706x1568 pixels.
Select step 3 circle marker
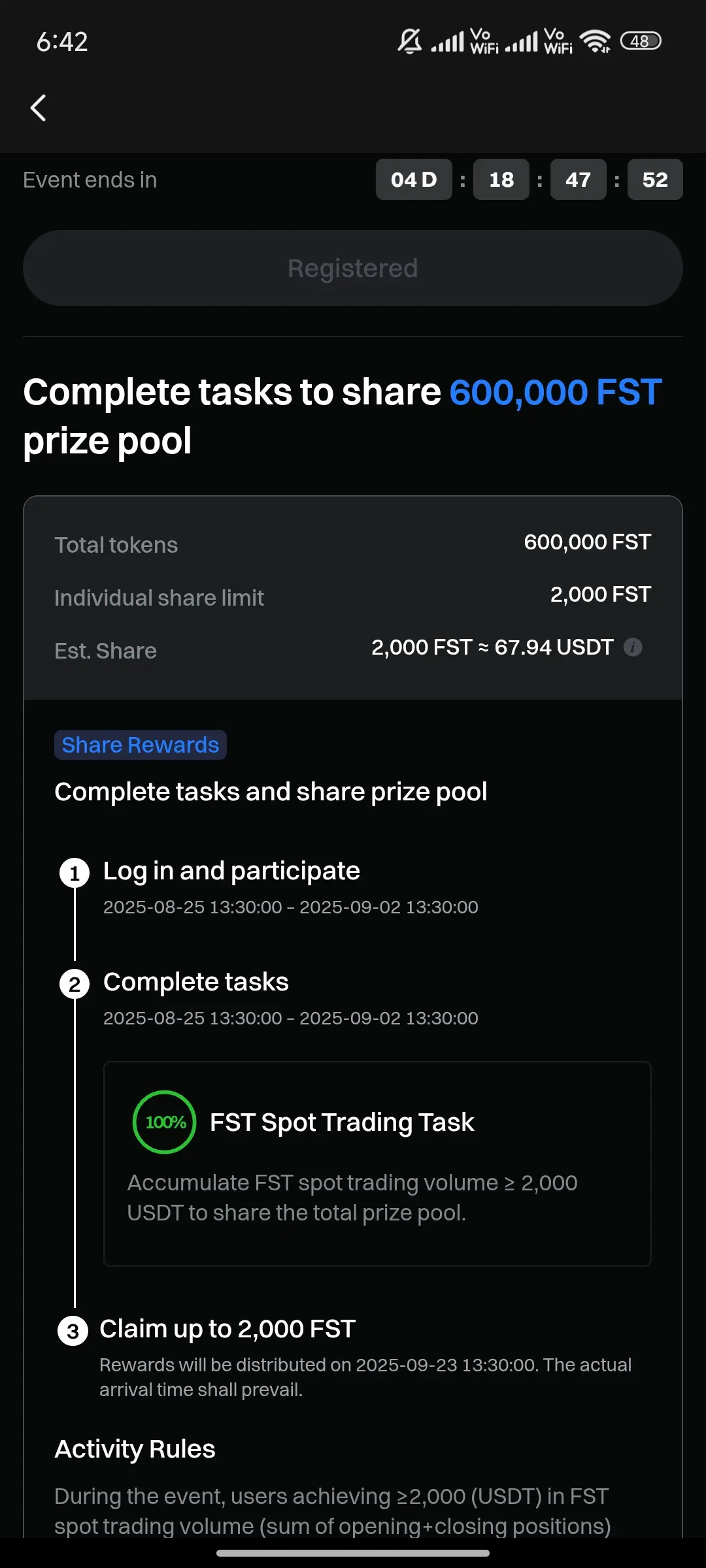click(73, 1331)
